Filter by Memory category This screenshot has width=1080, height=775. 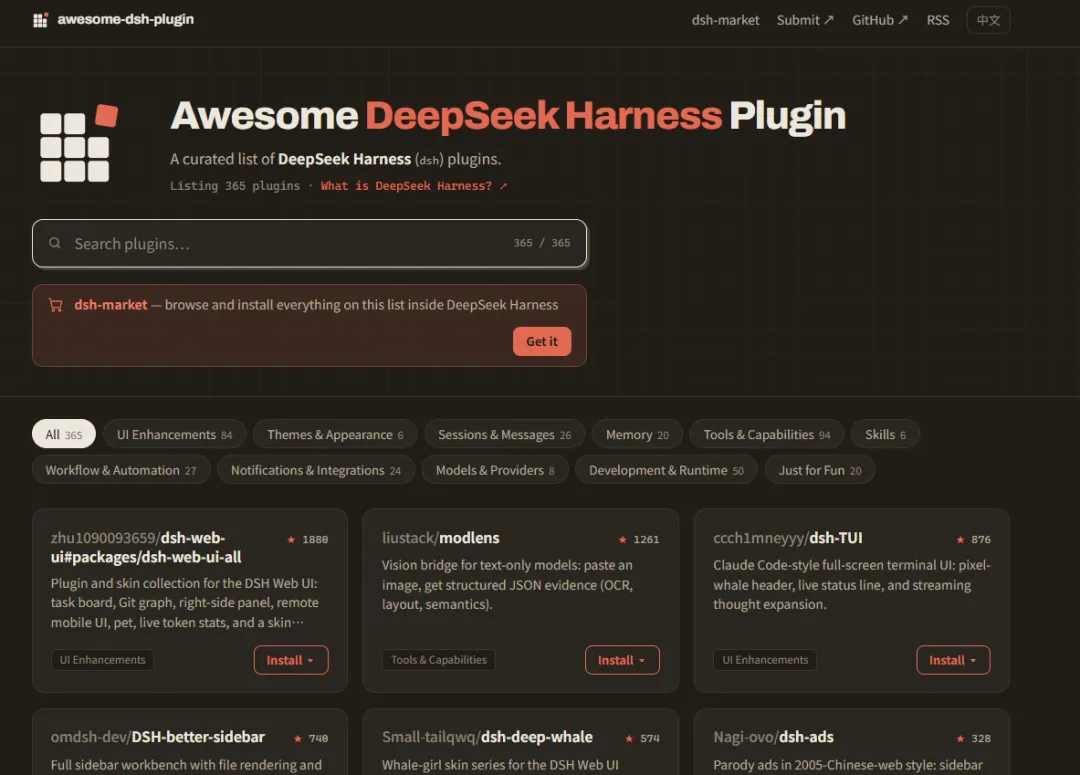click(637, 435)
